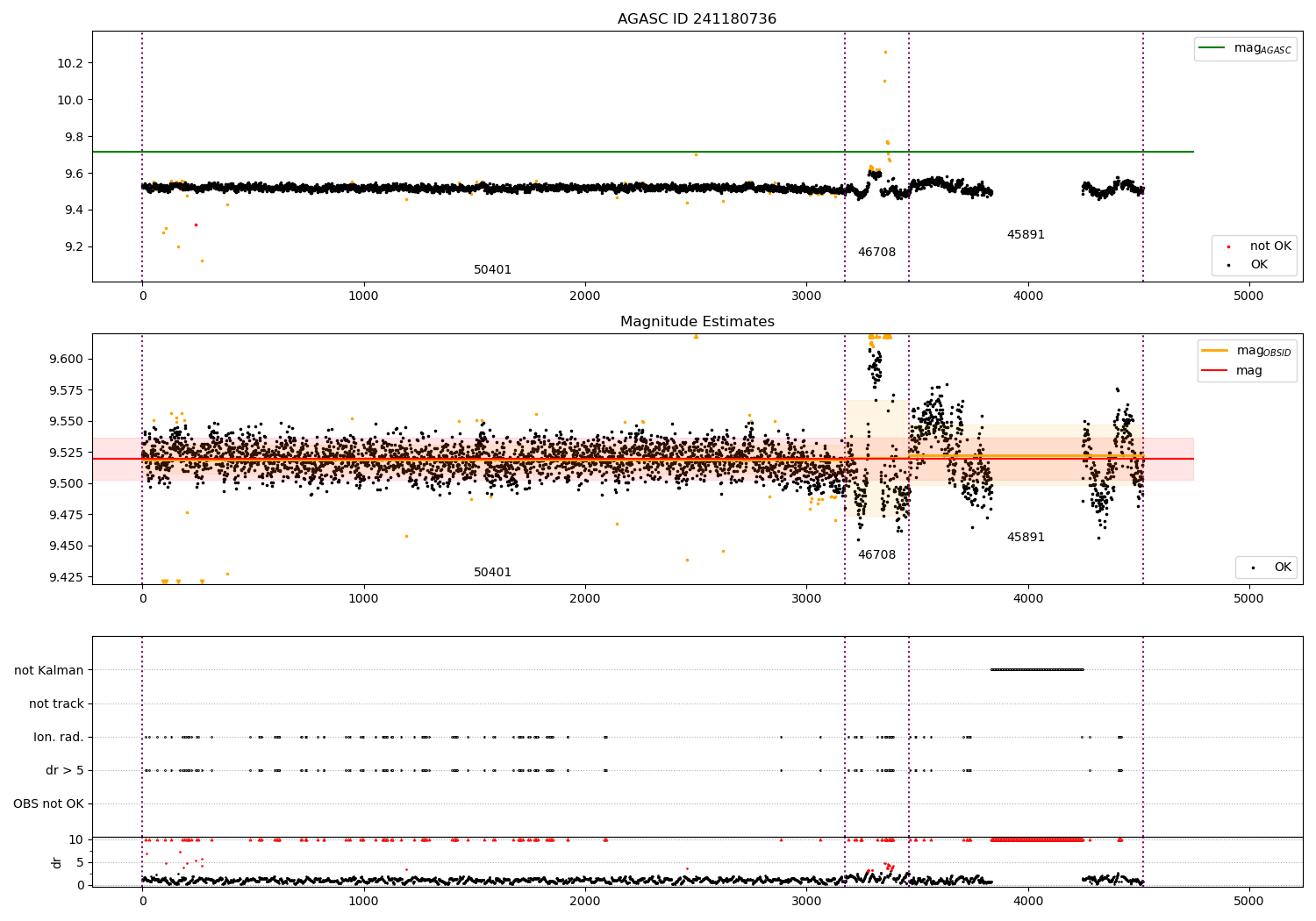Click the 46708 annotation in top plot

point(876,253)
